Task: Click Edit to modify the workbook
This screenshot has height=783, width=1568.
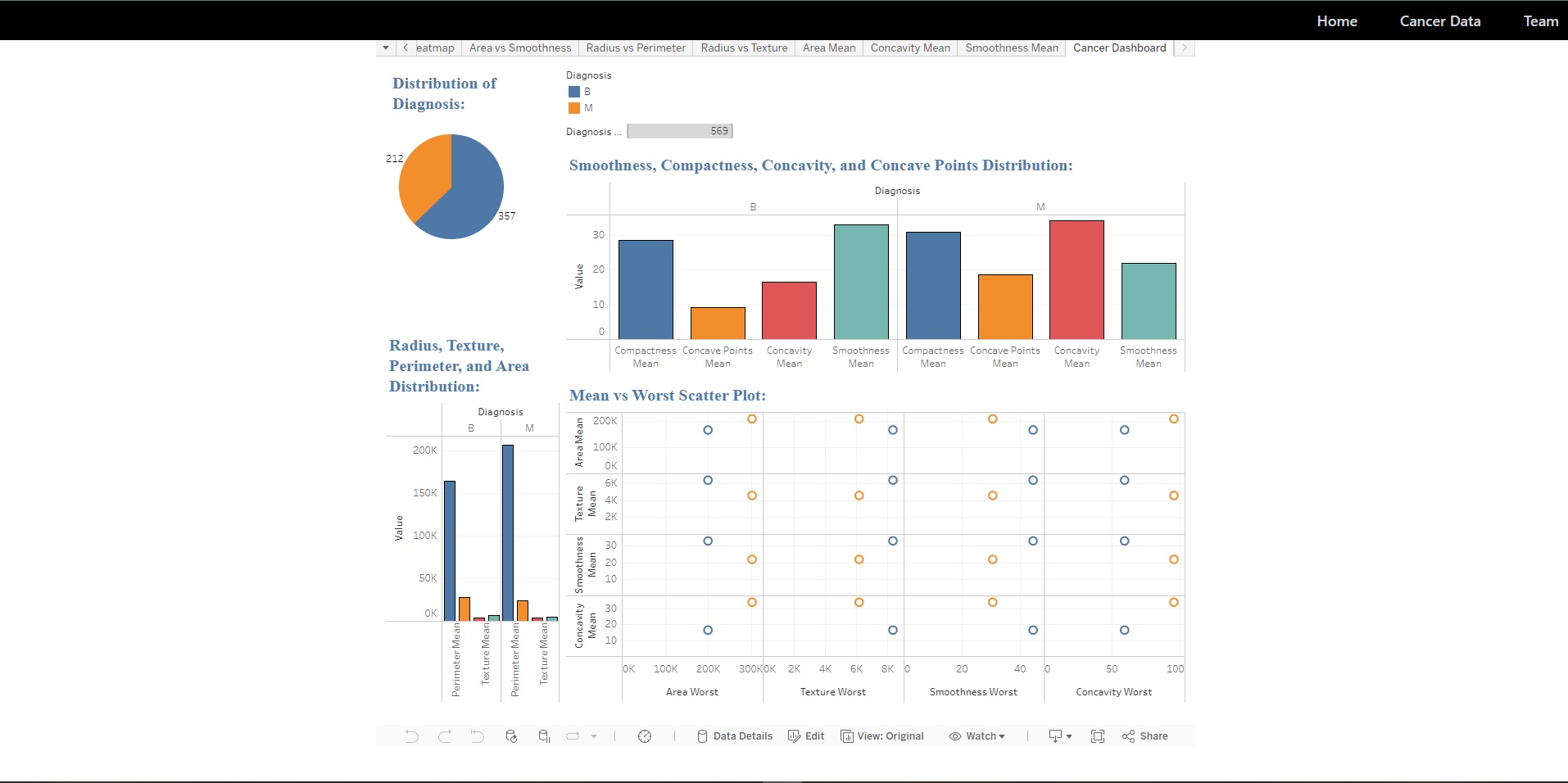Action: click(x=806, y=736)
